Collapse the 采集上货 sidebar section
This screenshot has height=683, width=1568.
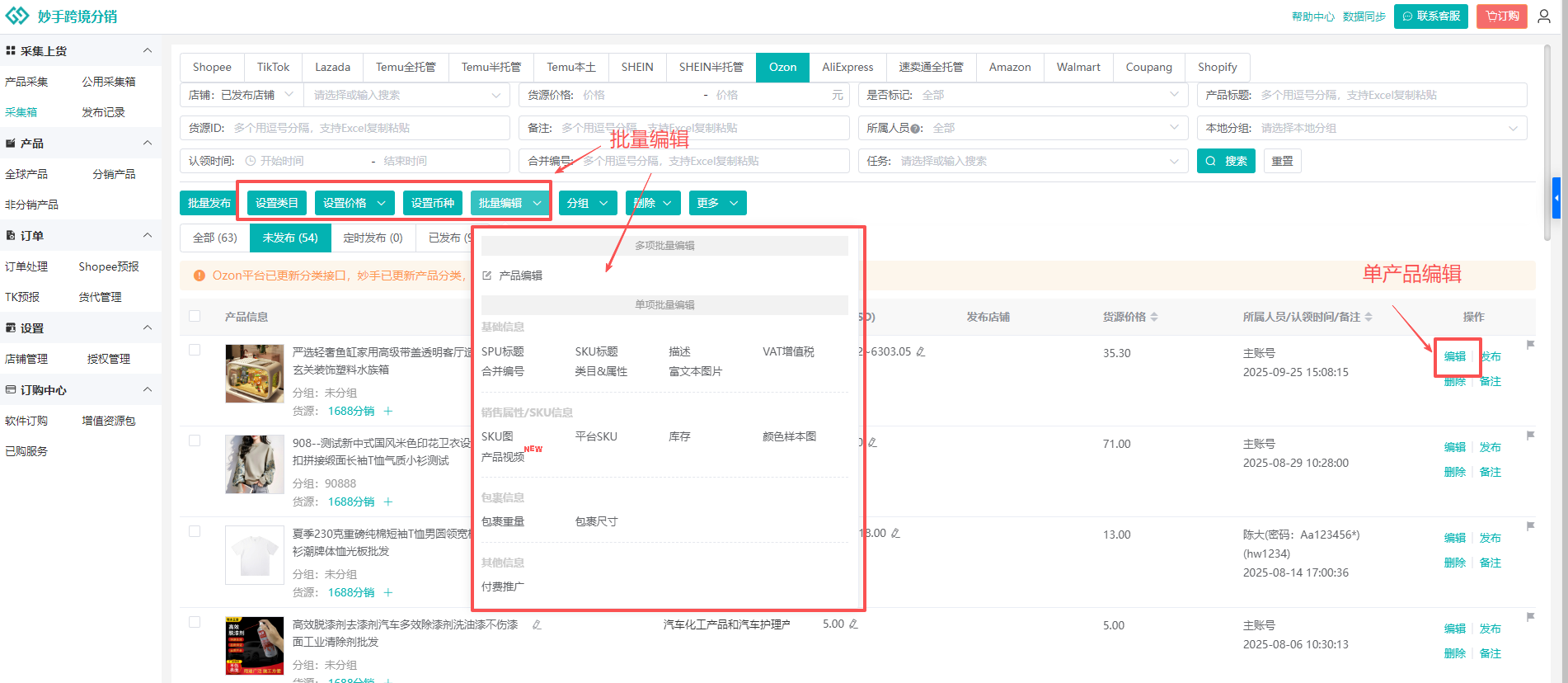tap(148, 51)
